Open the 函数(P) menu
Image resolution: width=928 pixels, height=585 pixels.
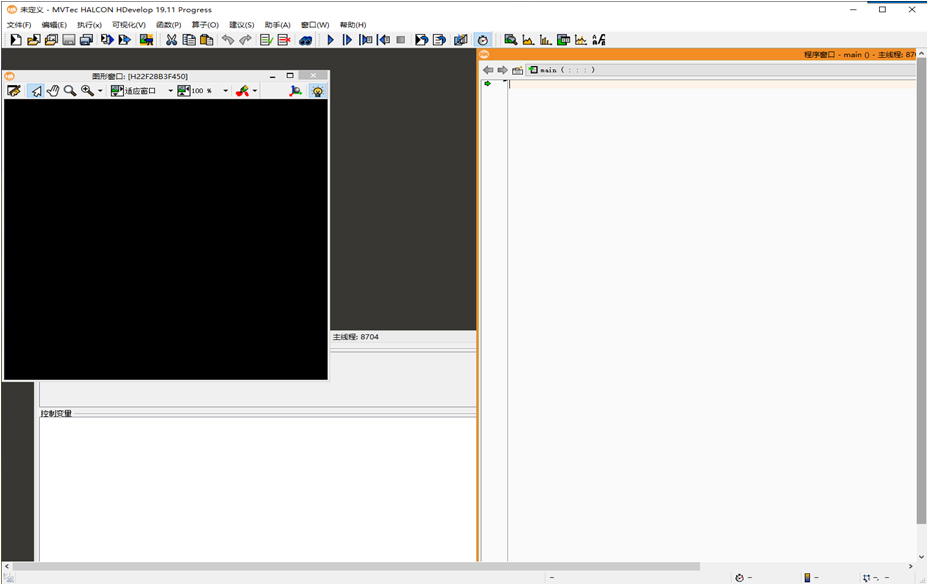click(169, 25)
